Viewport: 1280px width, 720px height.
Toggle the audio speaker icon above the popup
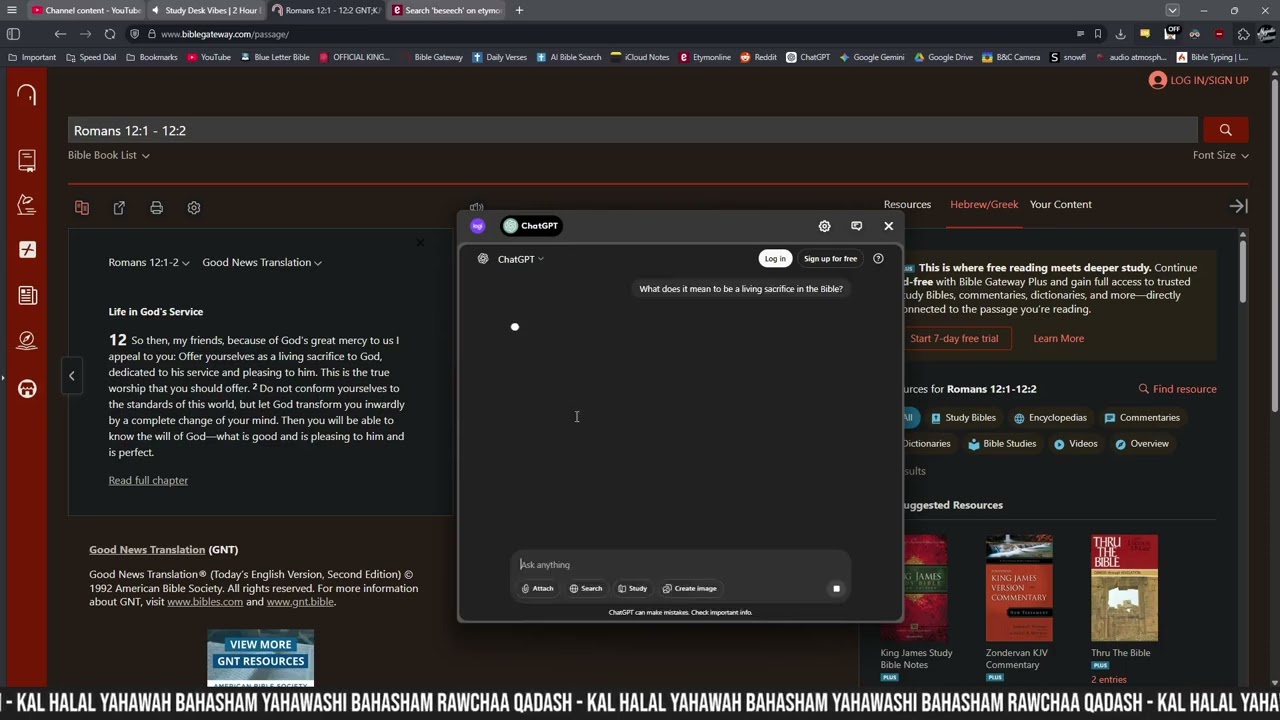tap(476, 207)
